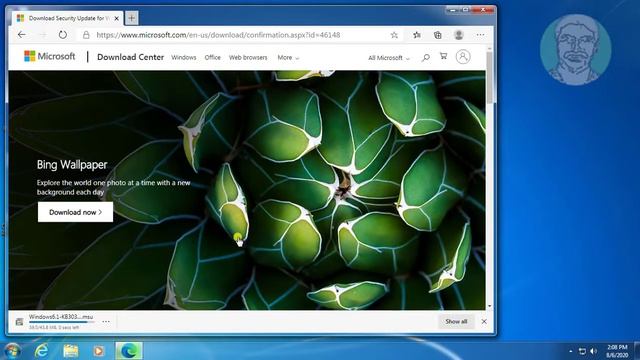This screenshot has height=360, width=640.
Task: Click the Bing Wallpaper heading
Action: click(x=72, y=164)
